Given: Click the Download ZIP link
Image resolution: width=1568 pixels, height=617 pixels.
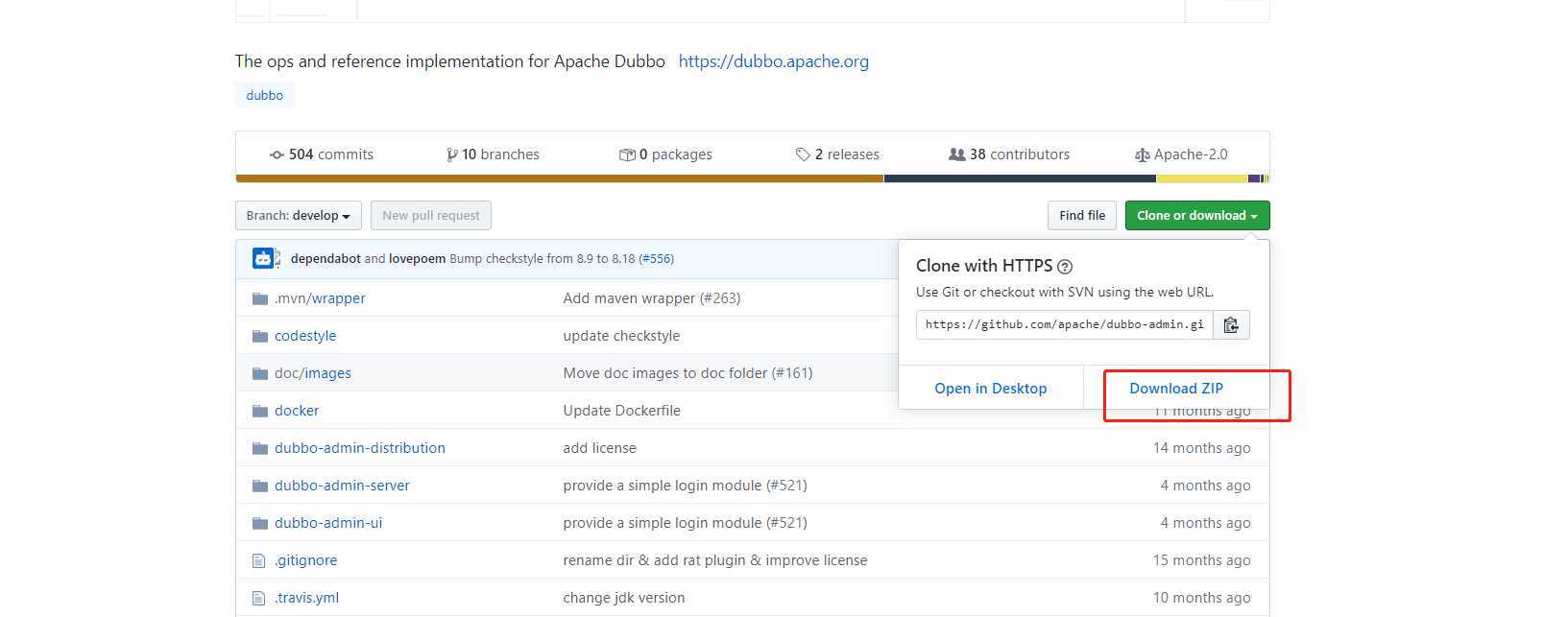Looking at the screenshot, I should click(x=1175, y=389).
